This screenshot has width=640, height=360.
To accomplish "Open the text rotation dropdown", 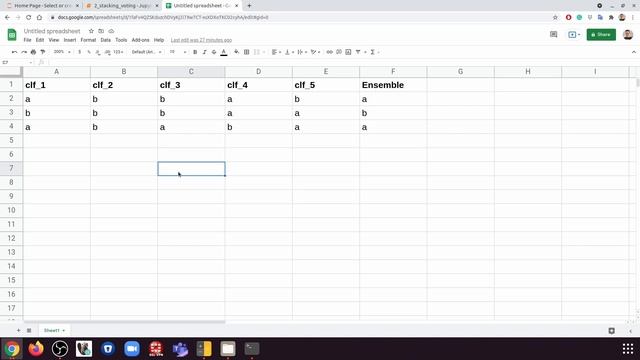I will [x=315, y=52].
